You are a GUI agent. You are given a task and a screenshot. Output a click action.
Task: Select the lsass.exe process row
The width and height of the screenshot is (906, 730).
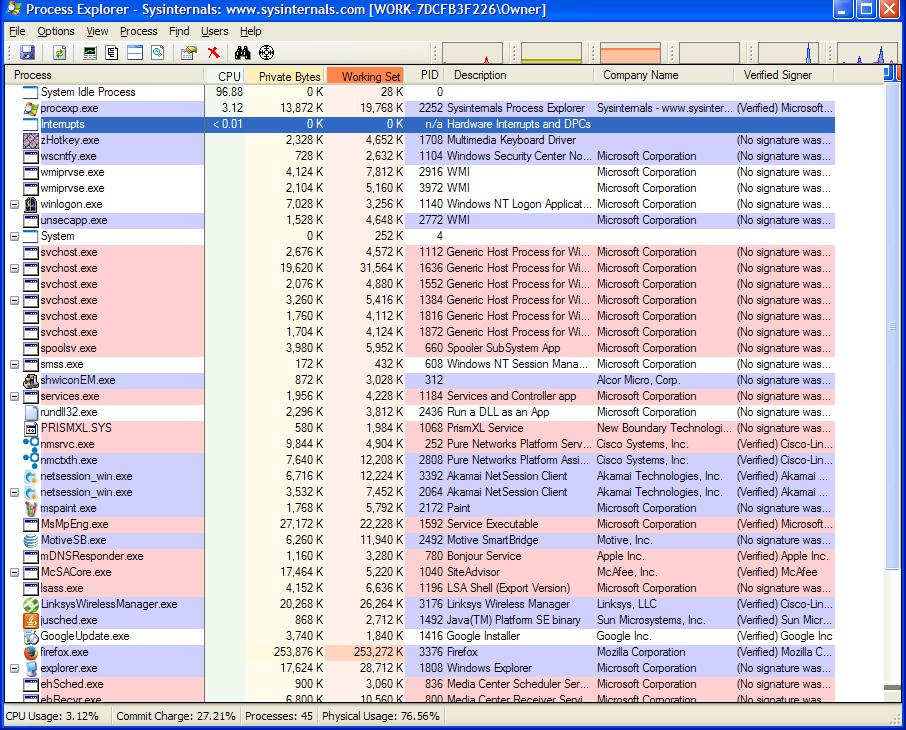420,588
